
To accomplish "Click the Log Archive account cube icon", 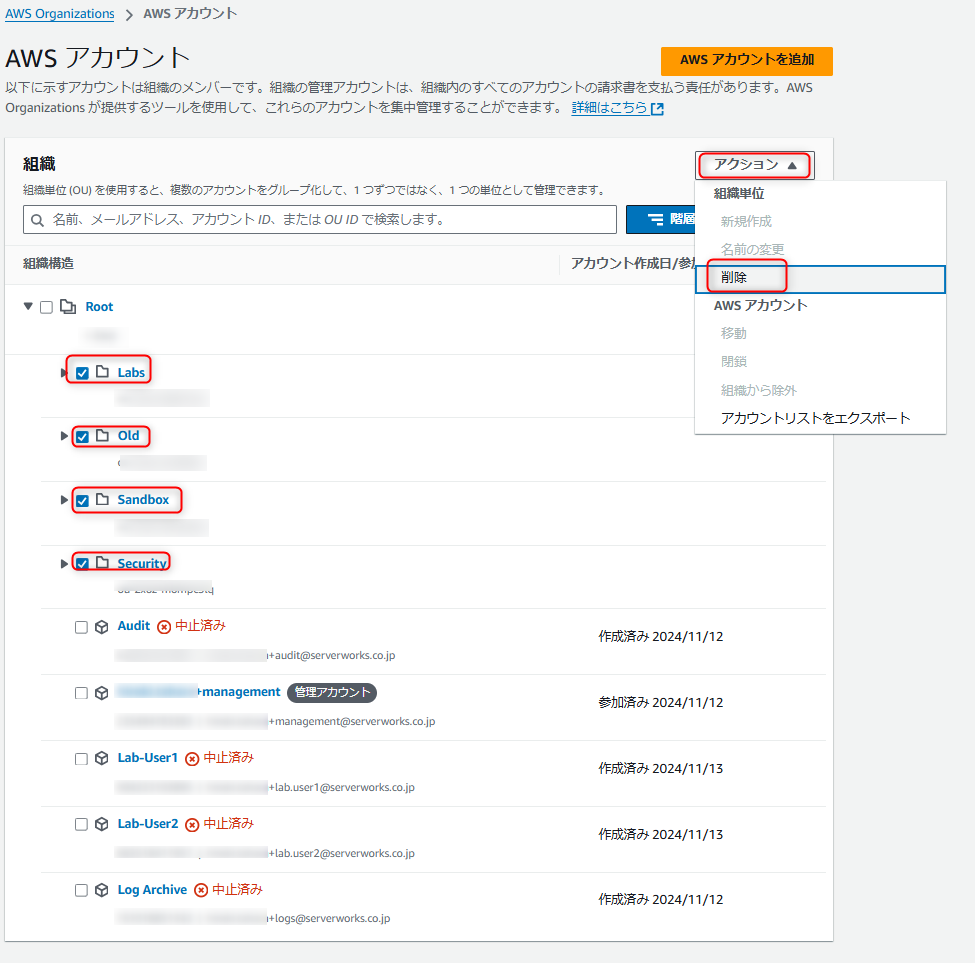I will tap(101, 890).
